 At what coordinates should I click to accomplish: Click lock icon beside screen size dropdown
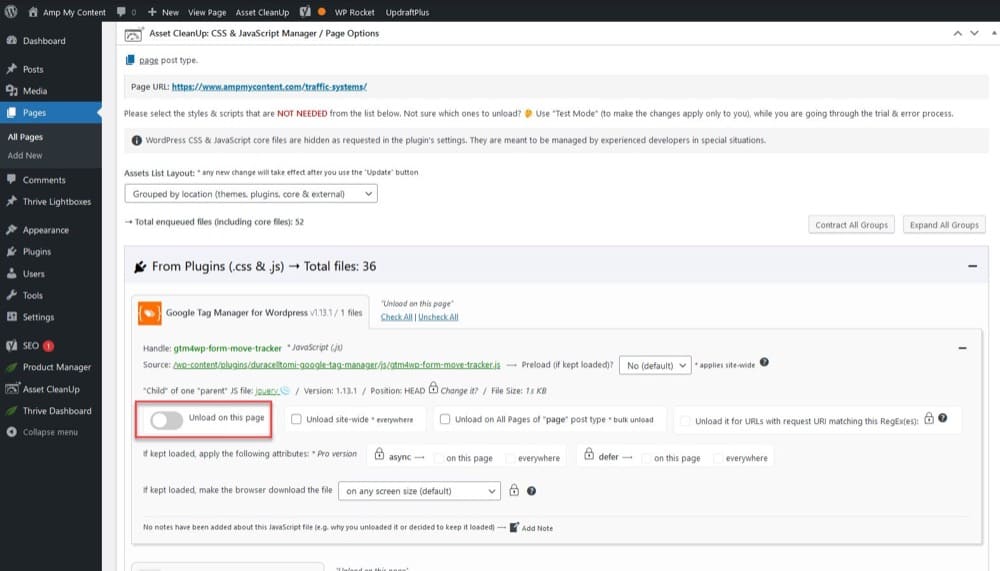[x=514, y=490]
